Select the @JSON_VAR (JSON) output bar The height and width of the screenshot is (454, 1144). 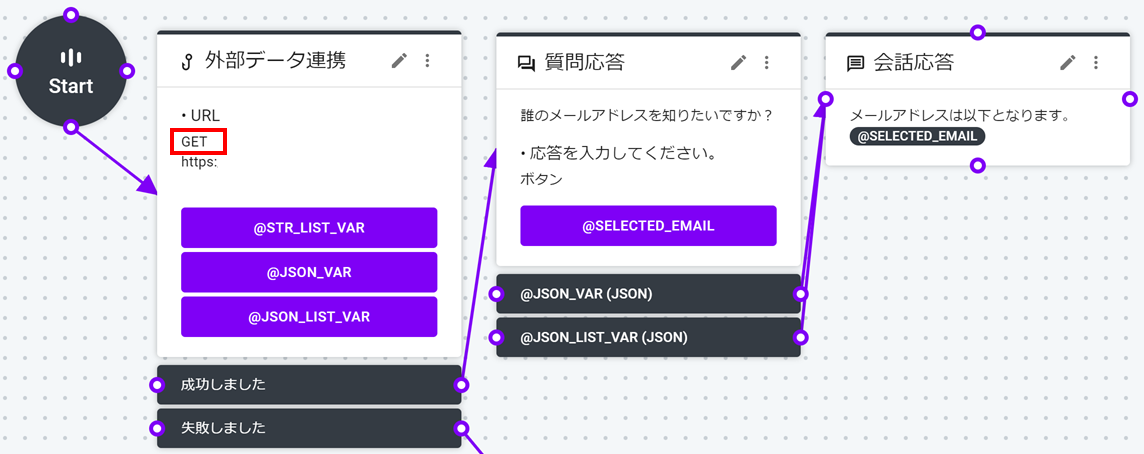[649, 293]
